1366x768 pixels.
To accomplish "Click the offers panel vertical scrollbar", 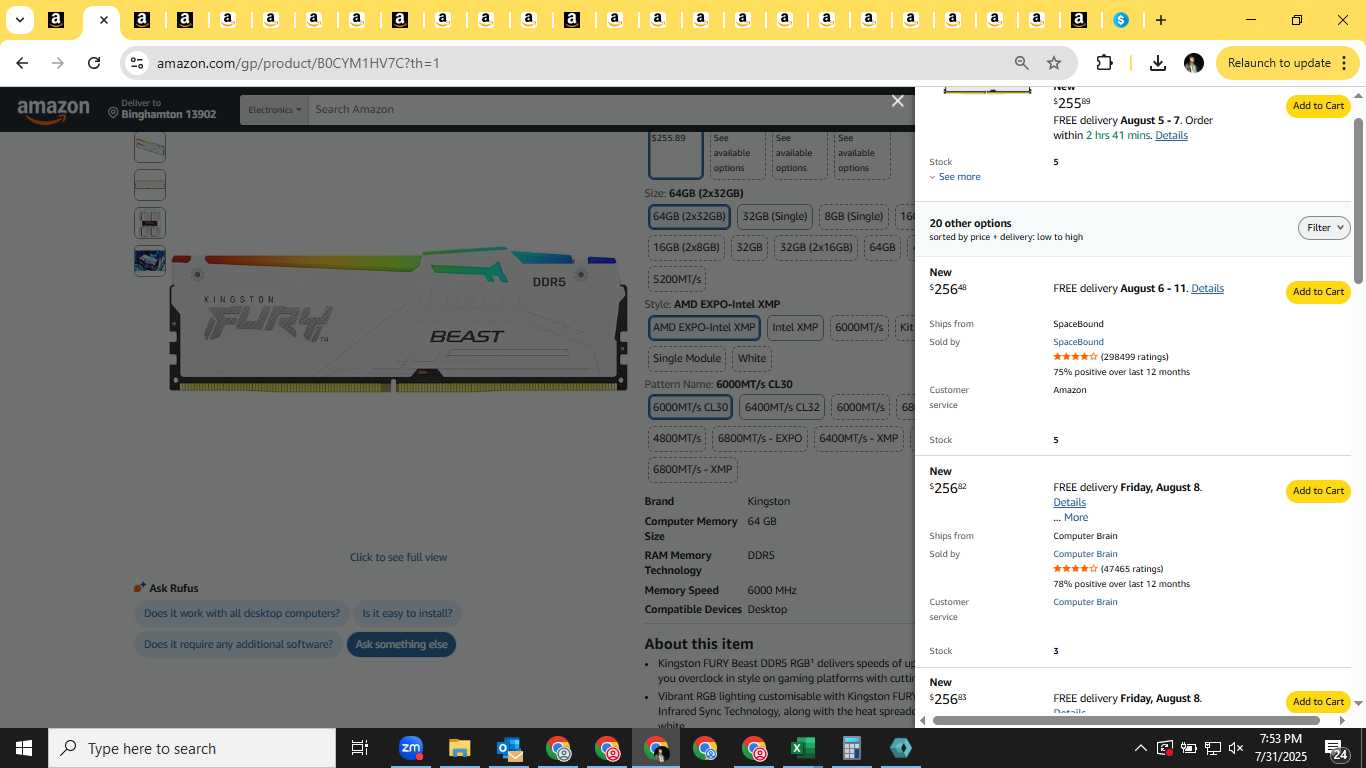I will point(1358,200).
